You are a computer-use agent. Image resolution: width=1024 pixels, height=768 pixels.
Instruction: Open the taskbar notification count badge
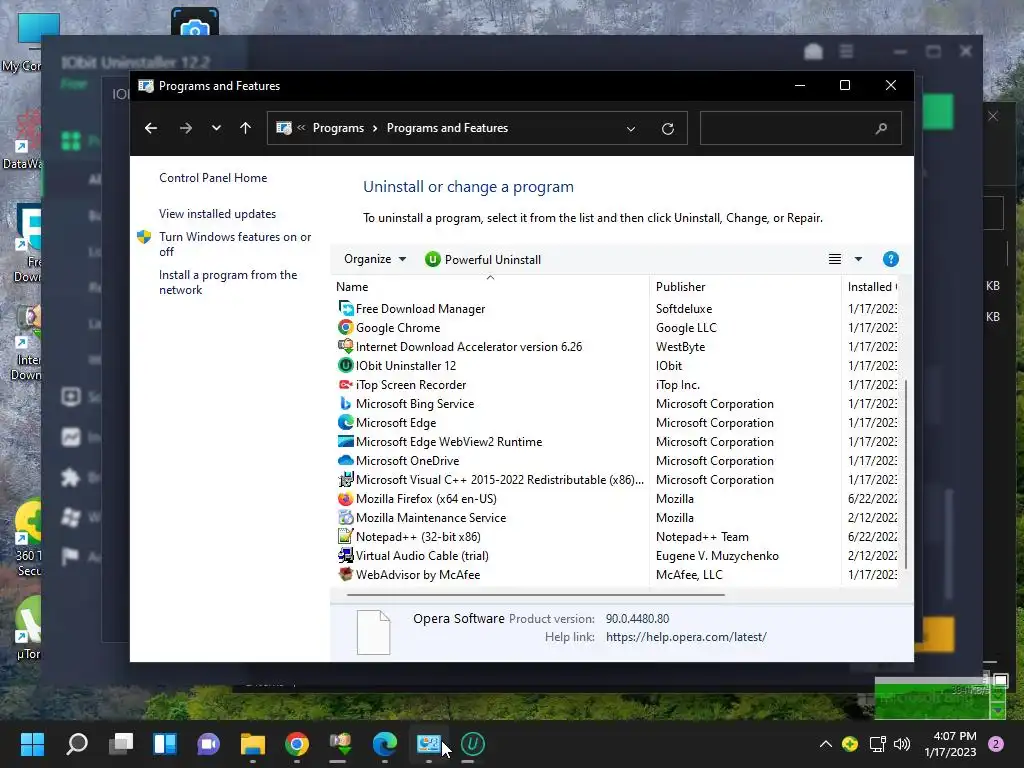[x=996, y=744]
